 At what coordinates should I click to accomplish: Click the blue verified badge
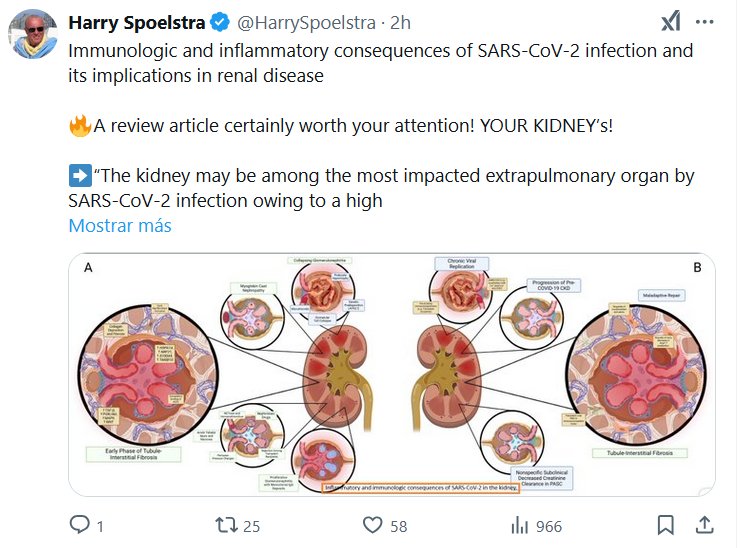pyautogui.click(x=223, y=23)
